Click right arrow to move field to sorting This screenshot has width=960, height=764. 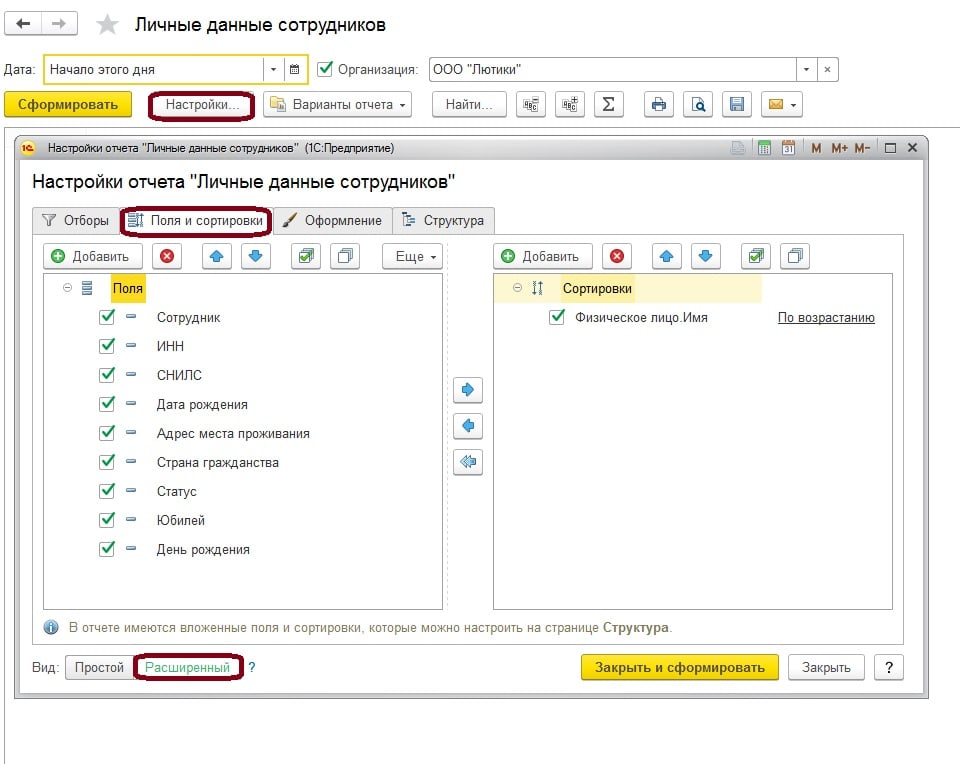click(x=468, y=389)
